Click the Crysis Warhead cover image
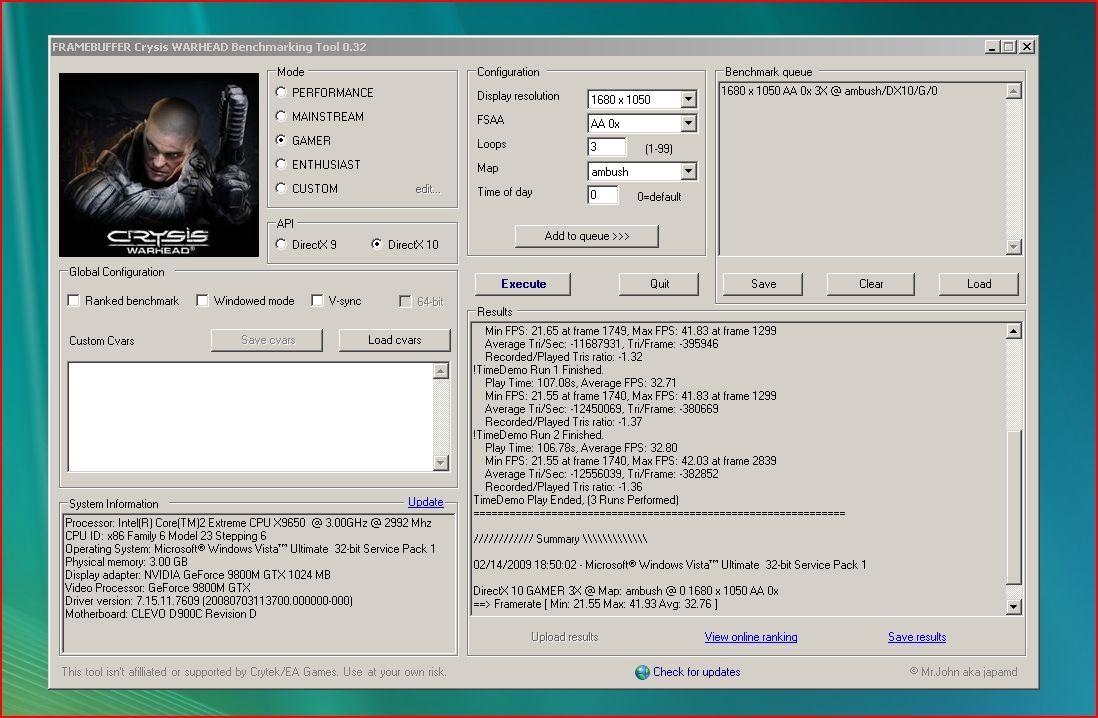The height and width of the screenshot is (718, 1098). (x=159, y=165)
